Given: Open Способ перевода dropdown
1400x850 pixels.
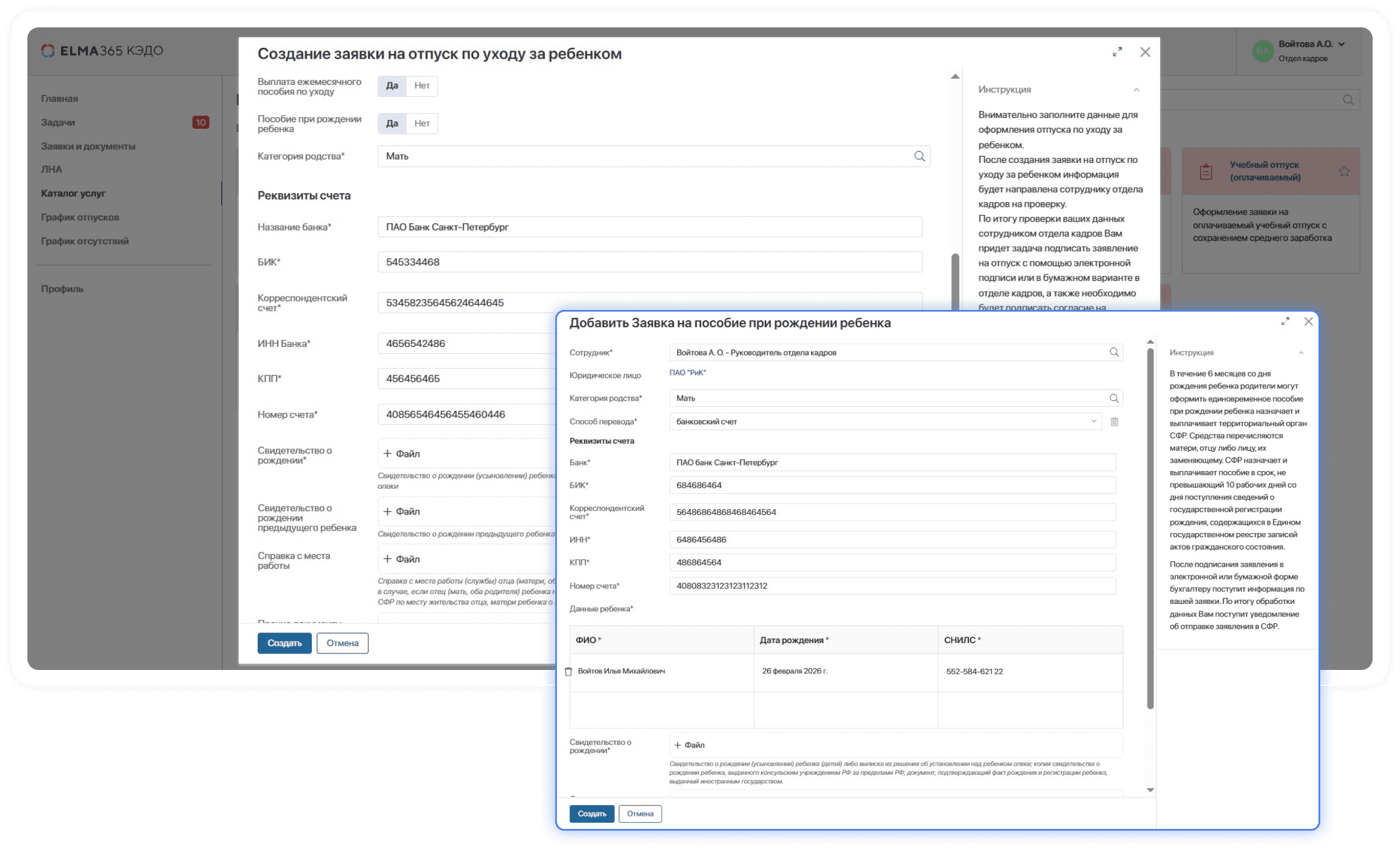Looking at the screenshot, I should point(1093,422).
